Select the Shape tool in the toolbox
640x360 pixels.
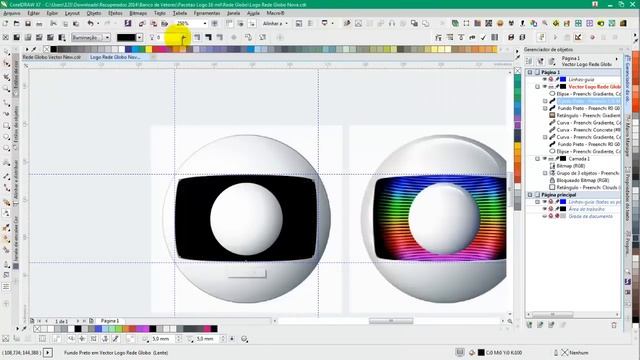(7, 64)
